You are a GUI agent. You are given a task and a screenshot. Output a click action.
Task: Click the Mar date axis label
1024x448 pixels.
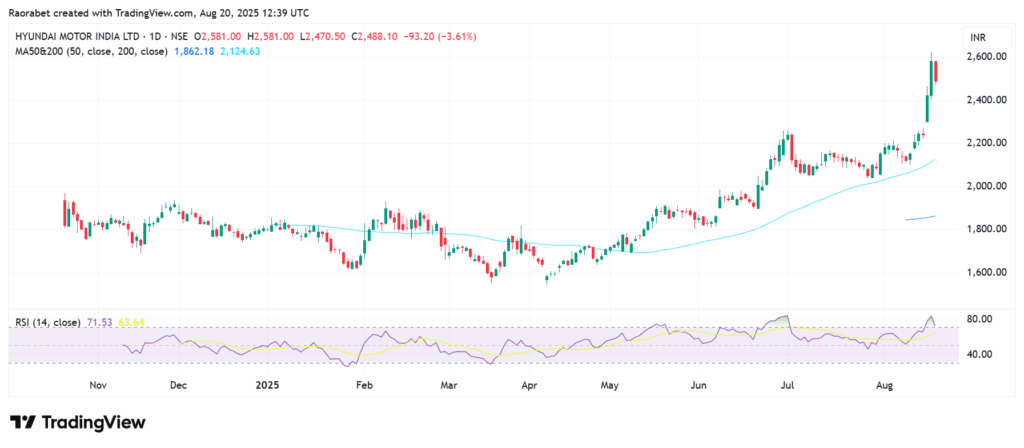(448, 385)
